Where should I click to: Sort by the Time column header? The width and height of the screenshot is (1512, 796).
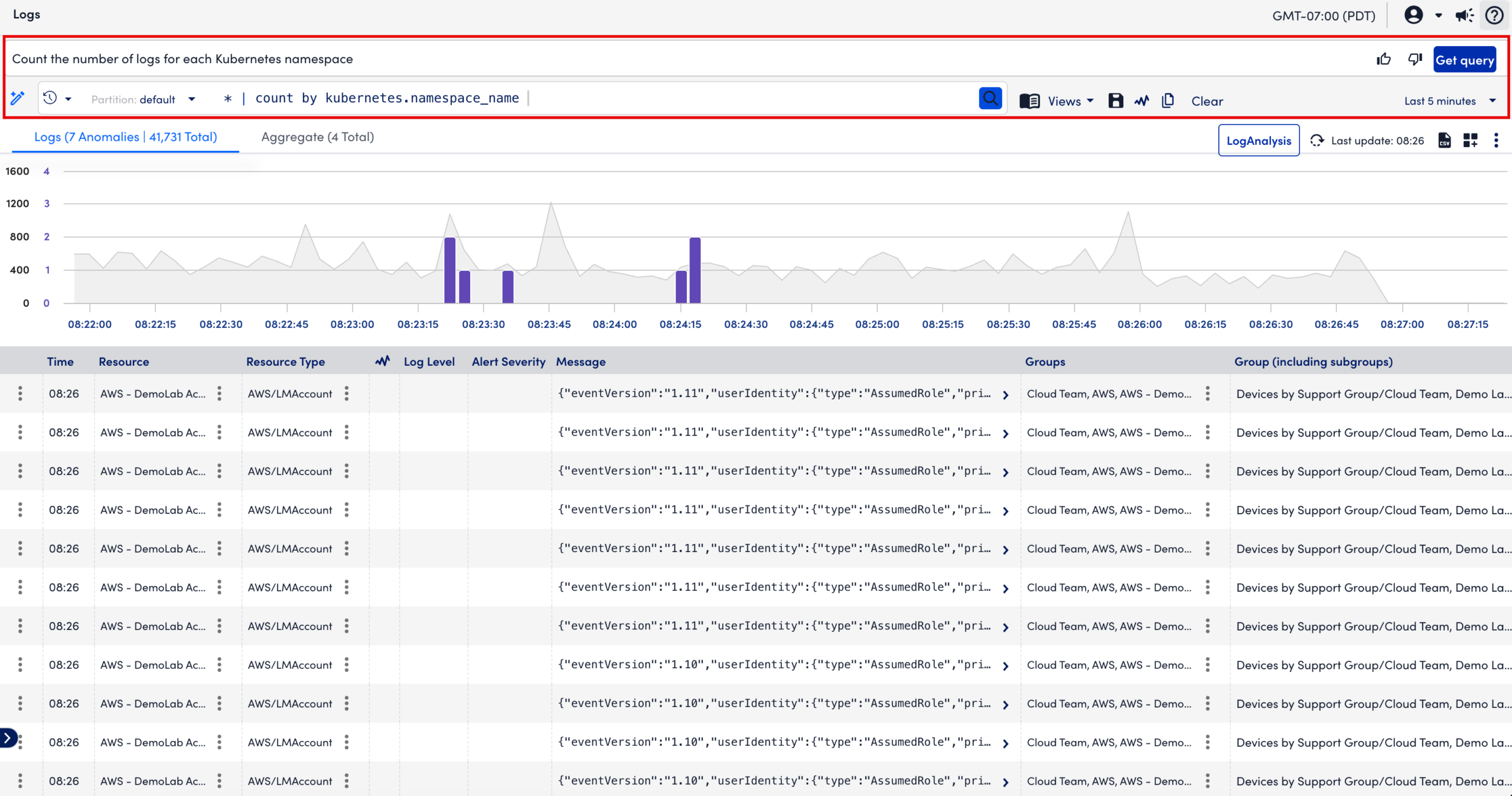click(60, 362)
